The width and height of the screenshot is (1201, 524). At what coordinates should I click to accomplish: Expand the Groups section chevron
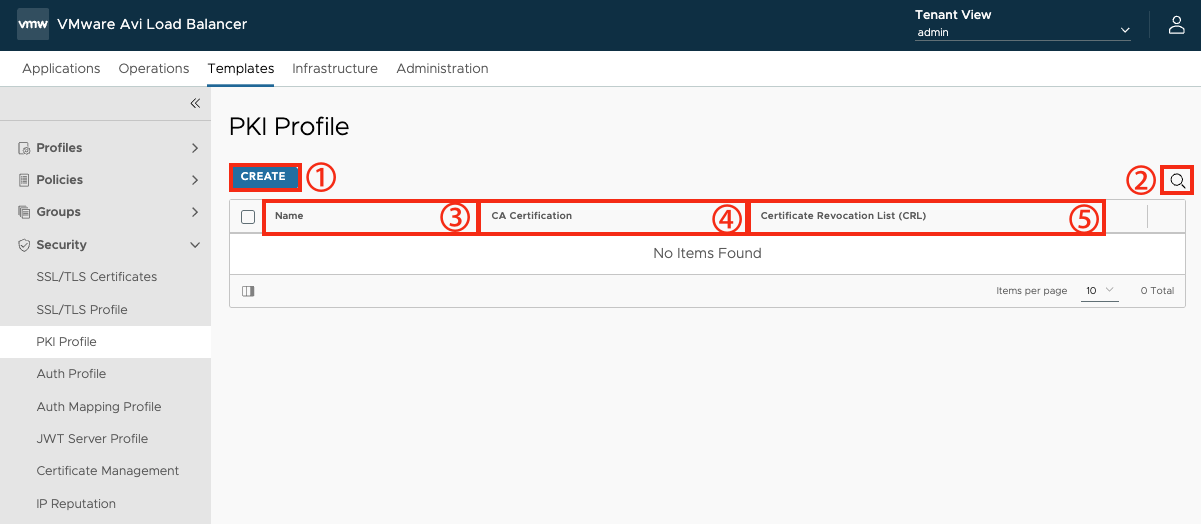point(195,212)
